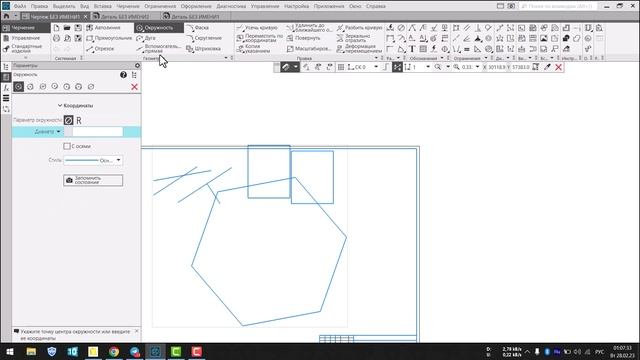Select the Прямоугольник rectangle tool

(x=109, y=38)
